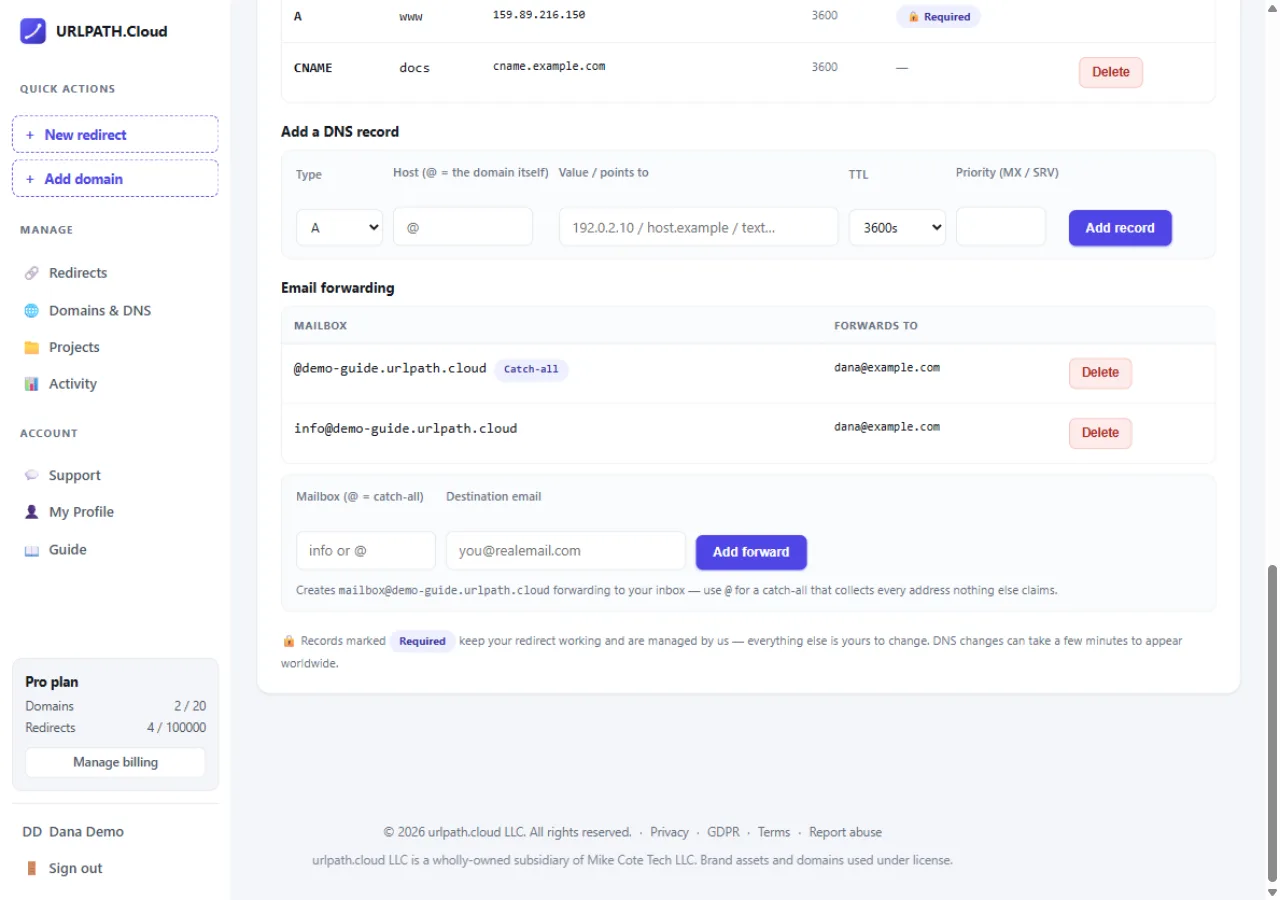Click the cname.example.com value
The image size is (1280, 900).
(549, 66)
